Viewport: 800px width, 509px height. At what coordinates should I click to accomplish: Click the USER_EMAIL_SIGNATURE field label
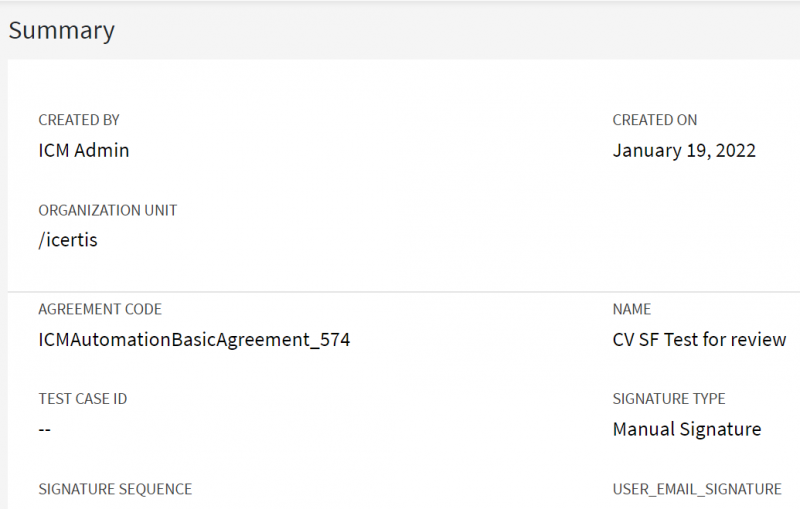[697, 489]
